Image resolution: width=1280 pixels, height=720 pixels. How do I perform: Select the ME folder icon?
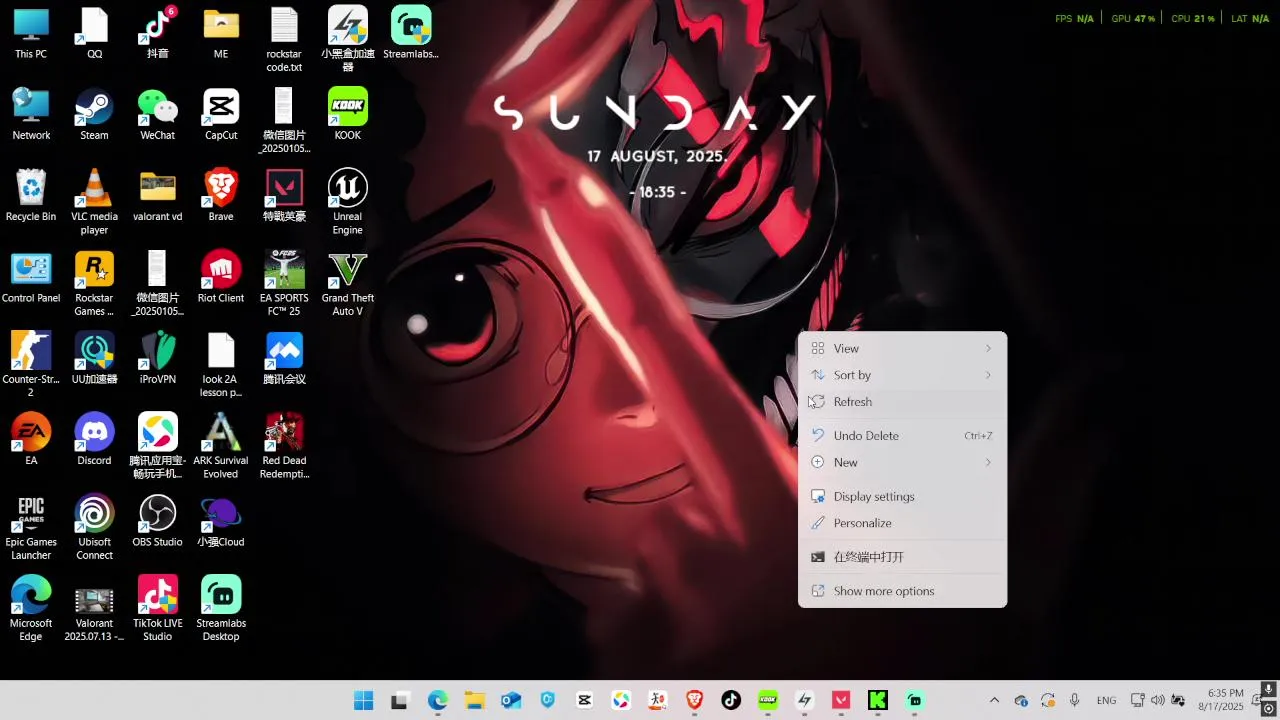click(x=221, y=34)
